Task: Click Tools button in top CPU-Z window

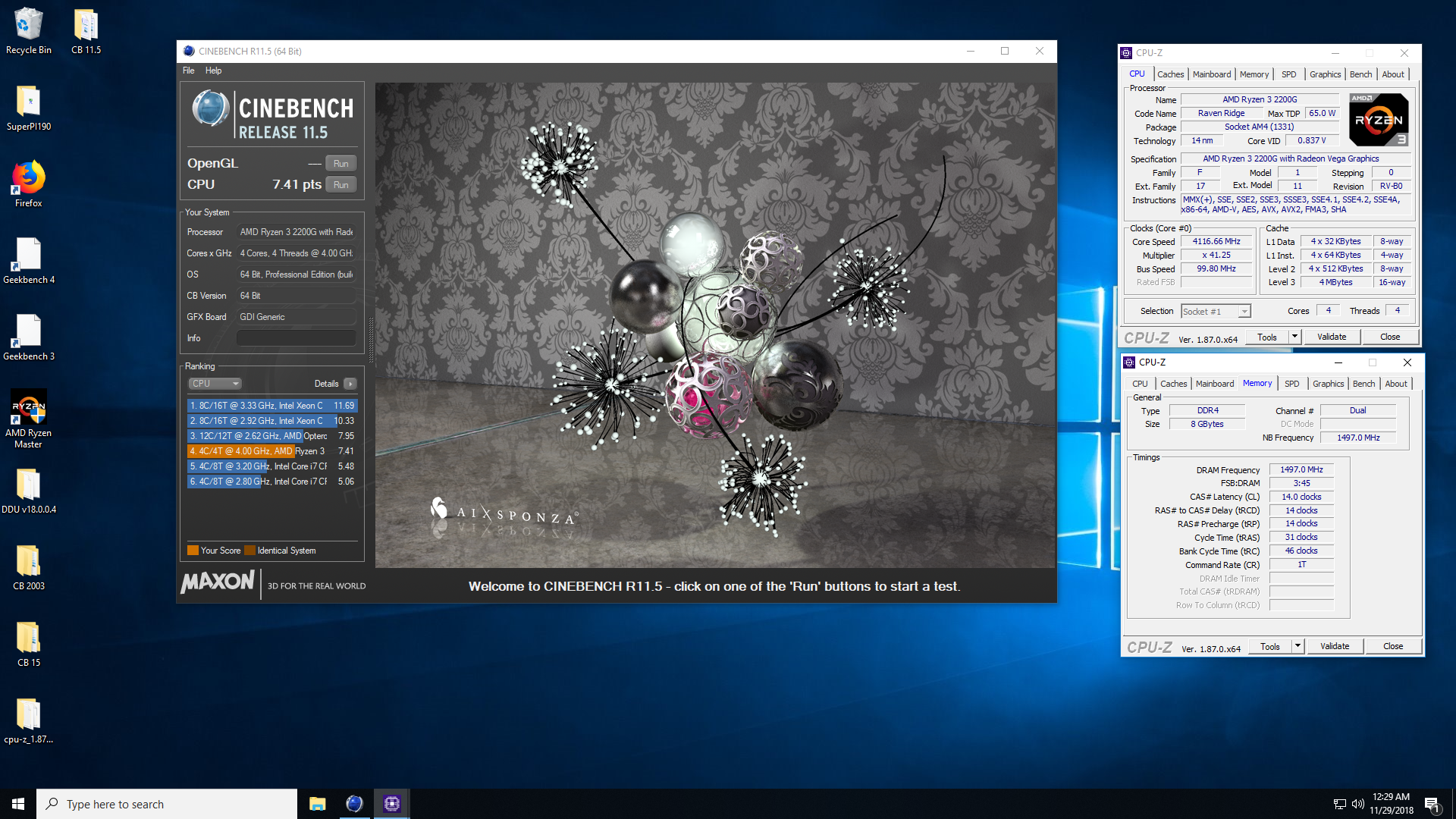Action: (1267, 337)
